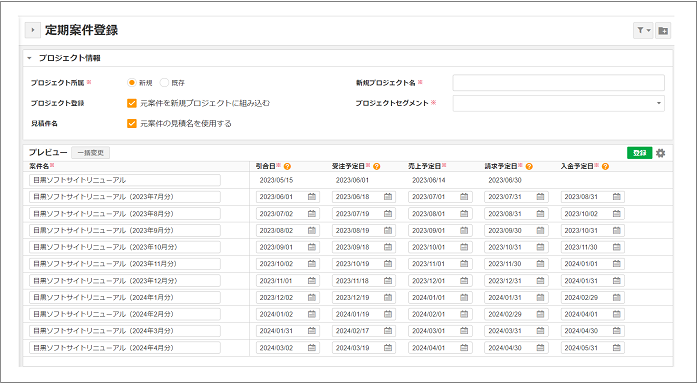700x386 pixels.
Task: Open calendar for 引合日 2024/01/02
Action: tap(312, 314)
